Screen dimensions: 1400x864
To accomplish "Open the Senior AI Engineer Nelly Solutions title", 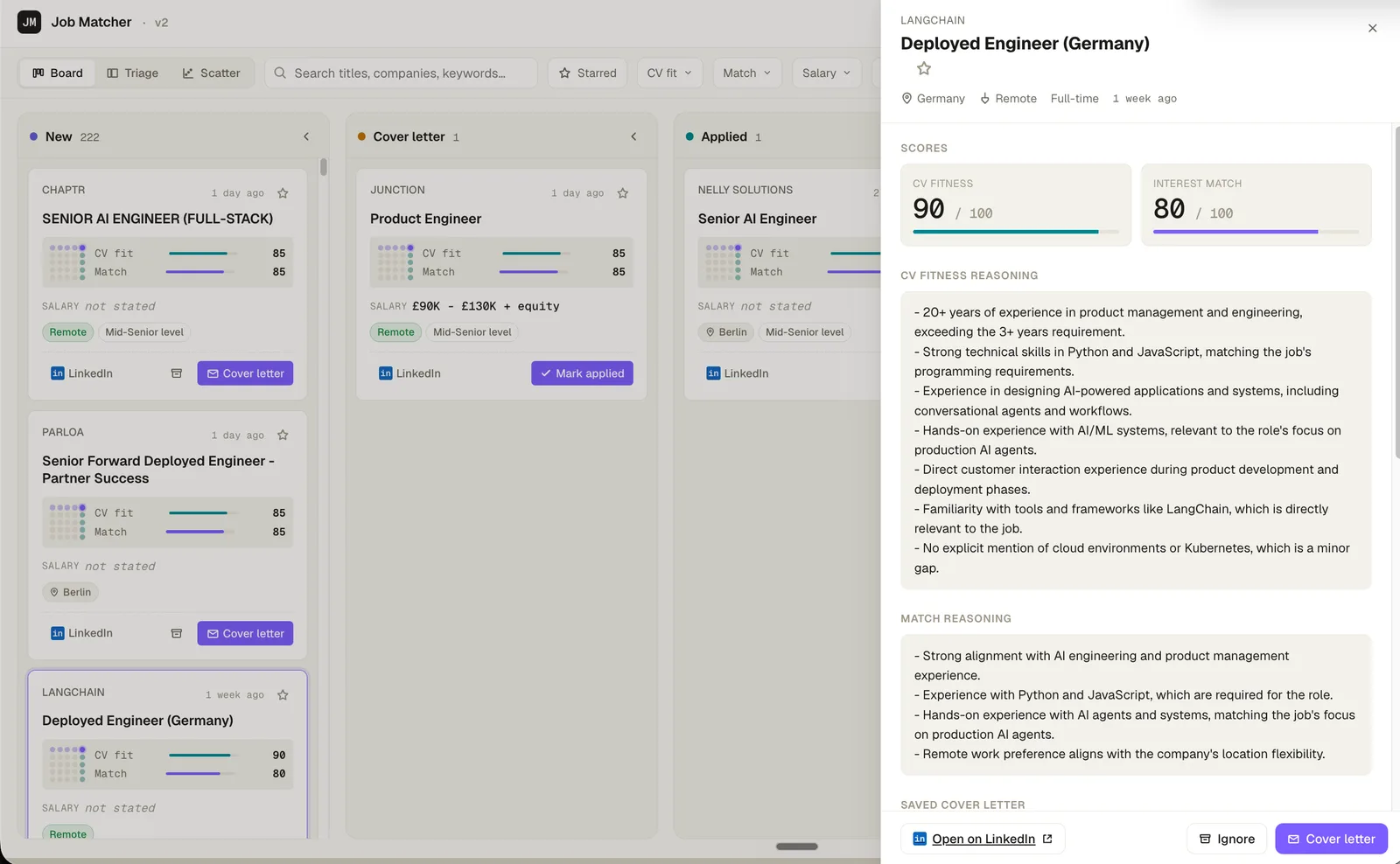I will pyautogui.click(x=757, y=219).
